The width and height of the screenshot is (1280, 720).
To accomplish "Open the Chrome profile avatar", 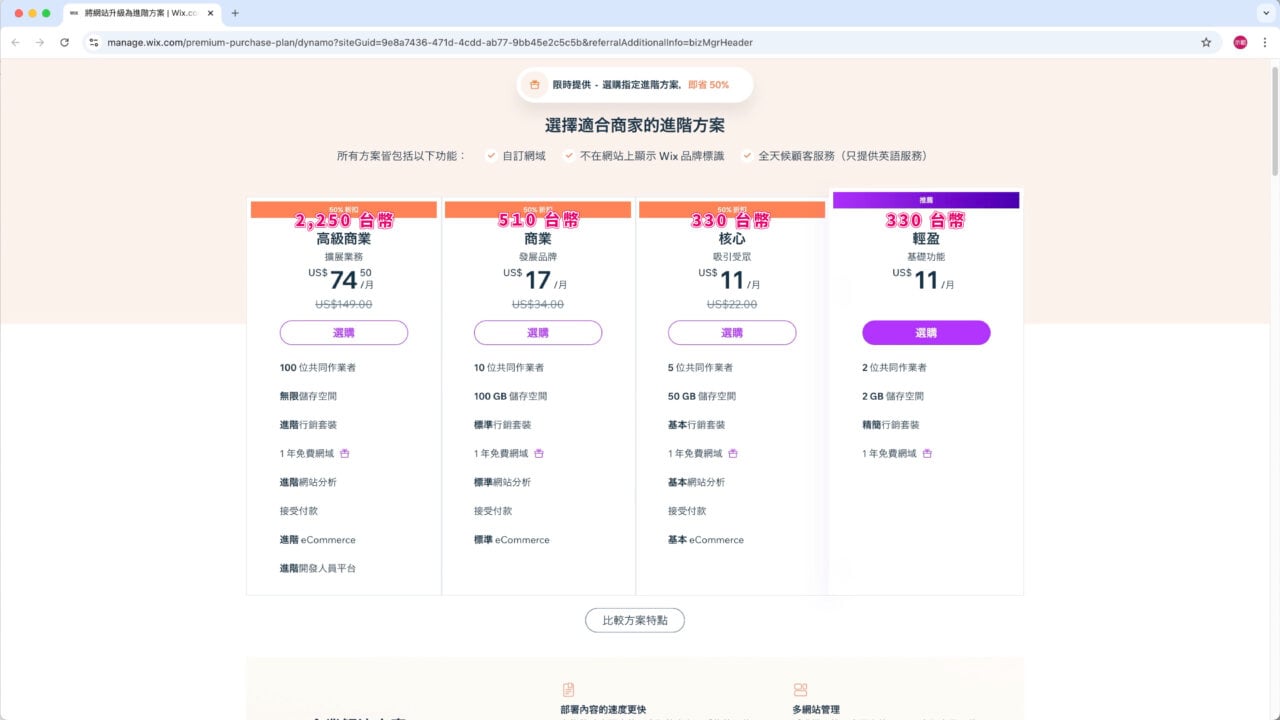I will 1240,42.
